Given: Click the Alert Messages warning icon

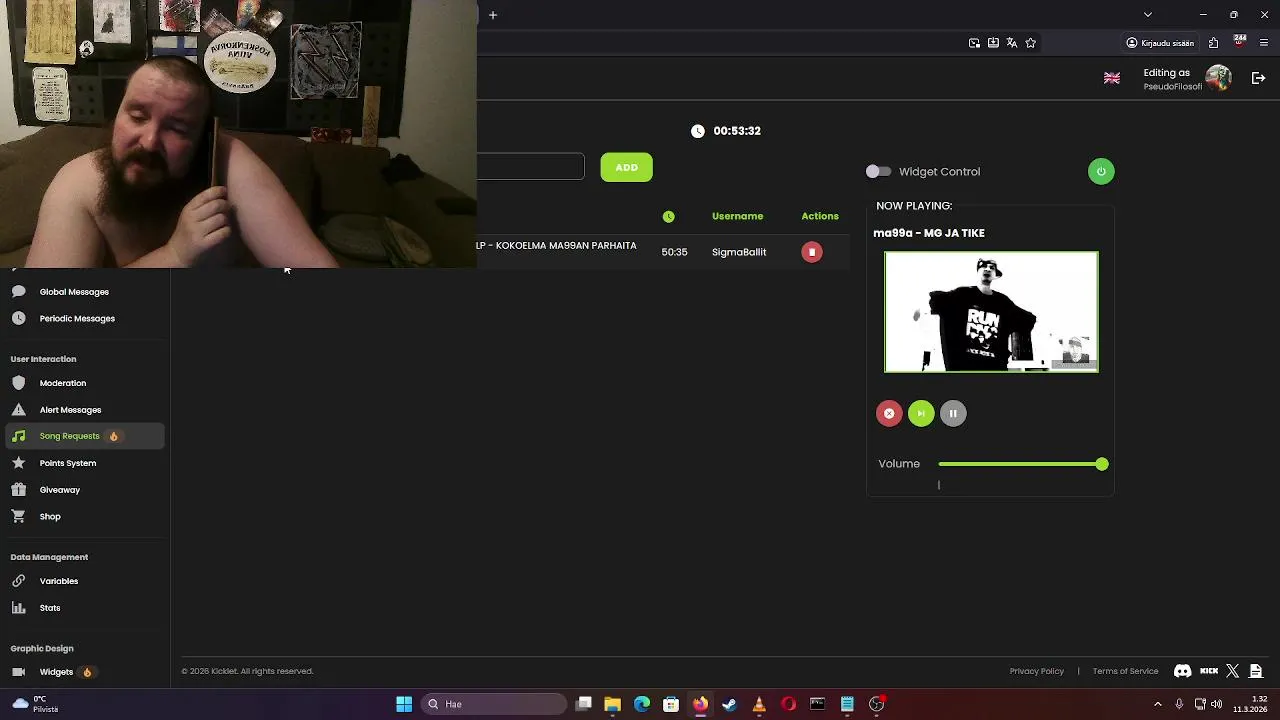Looking at the screenshot, I should coord(18,410).
